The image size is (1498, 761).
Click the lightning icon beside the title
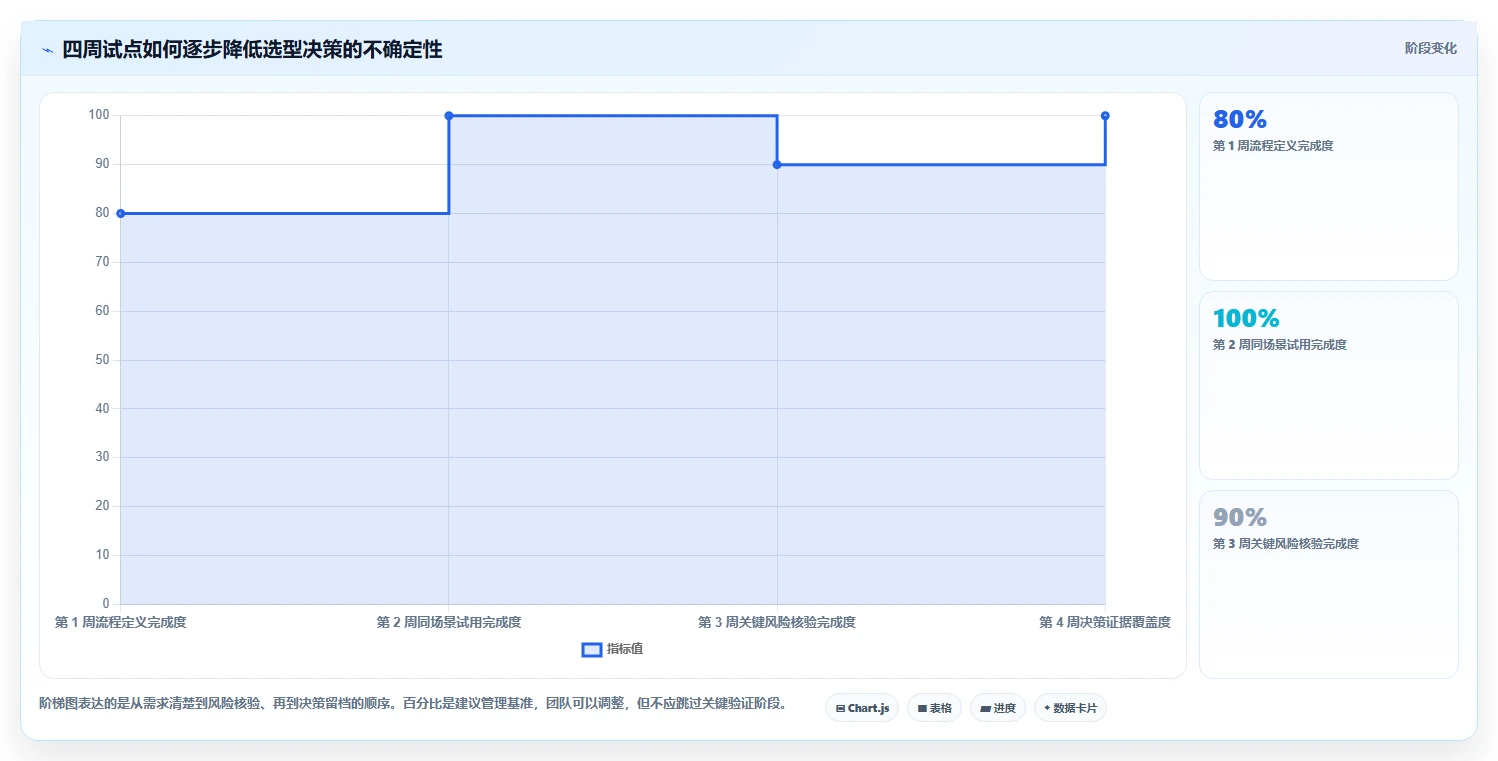point(47,50)
